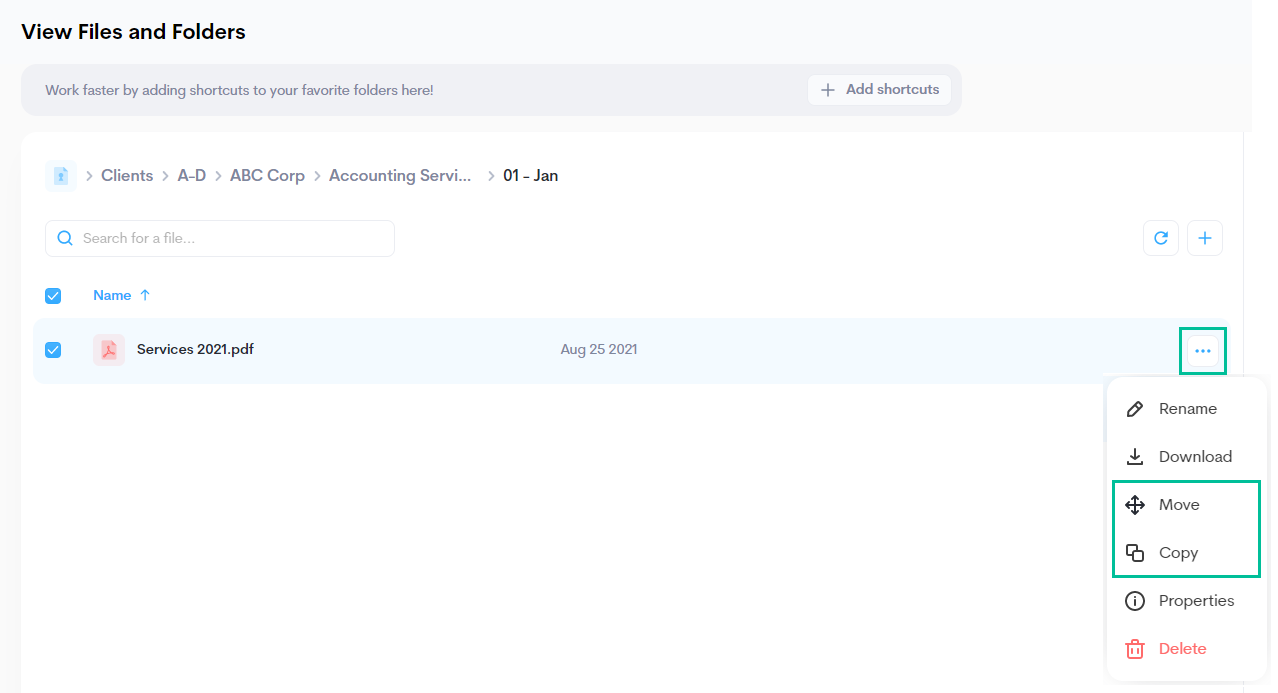The image size is (1278, 693).
Task: Uncheck the select-all checkbox in header
Action: coord(53,296)
